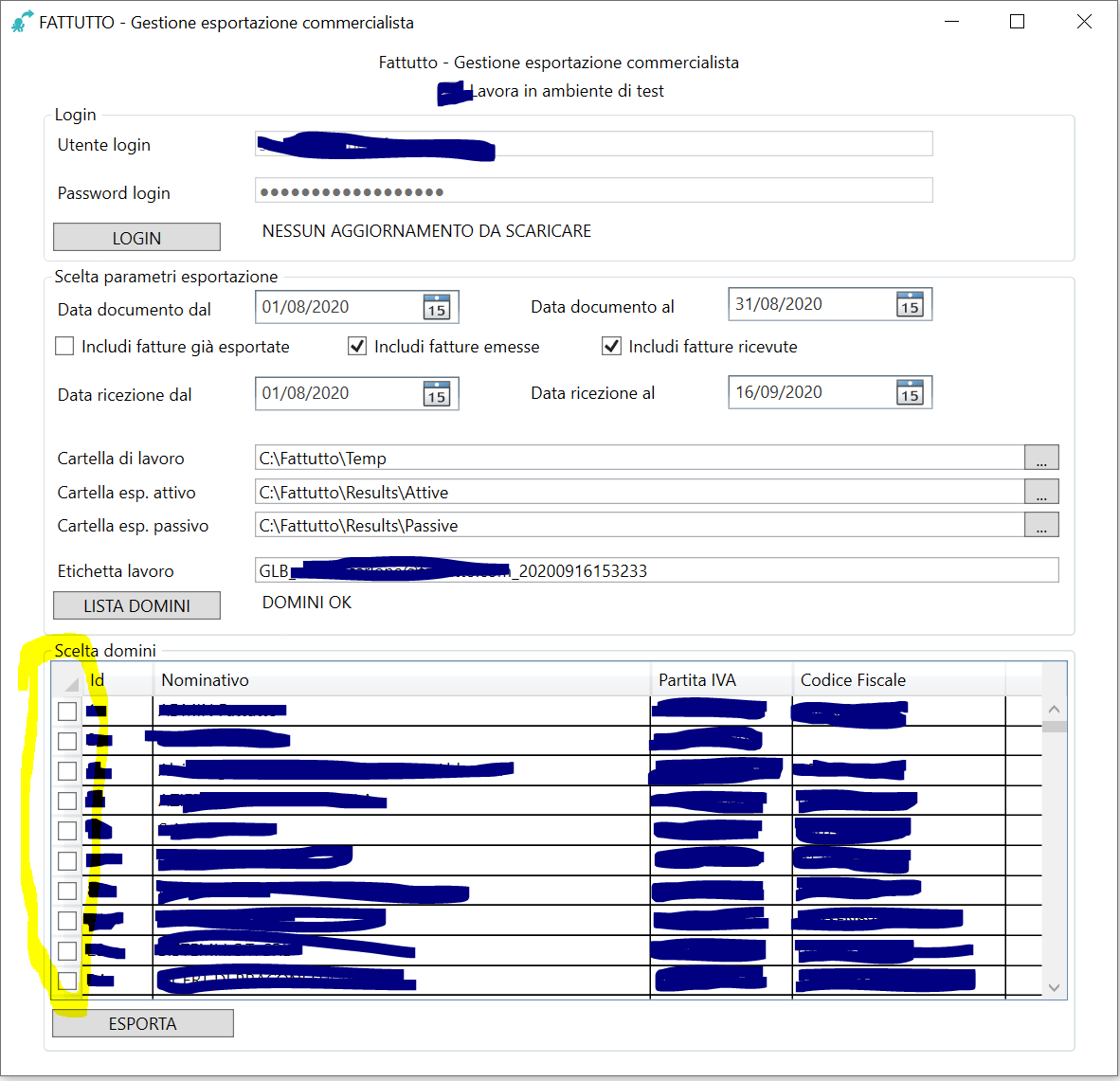Click the Password login field

tap(593, 190)
